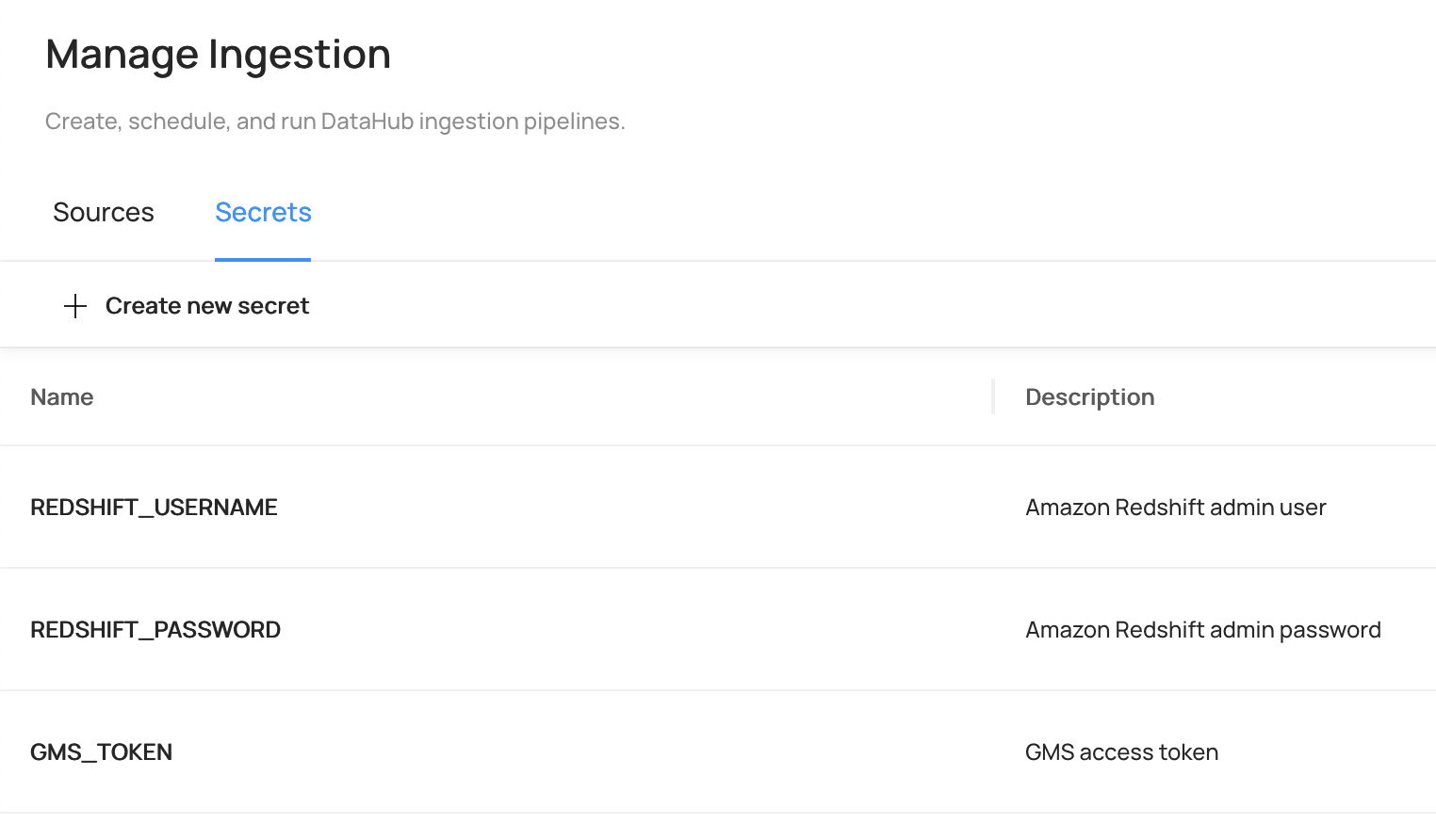Screen dimensions: 1436x840
Task: Select the REDSHIFT_PASSWORD secret name
Action: click(x=155, y=630)
